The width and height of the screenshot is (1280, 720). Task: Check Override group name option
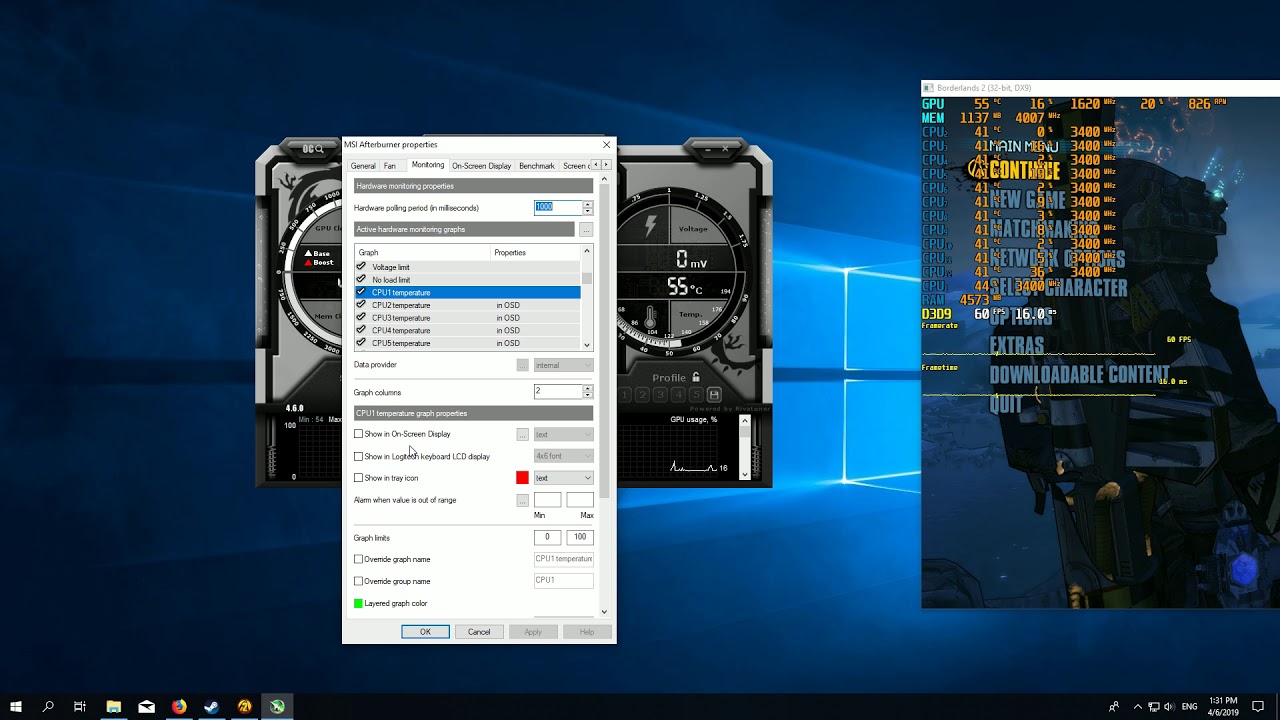(359, 581)
